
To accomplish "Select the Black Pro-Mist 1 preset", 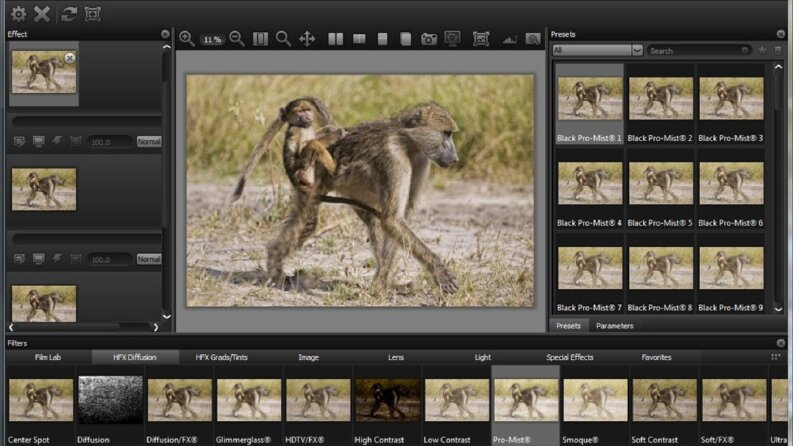I will click(x=590, y=104).
